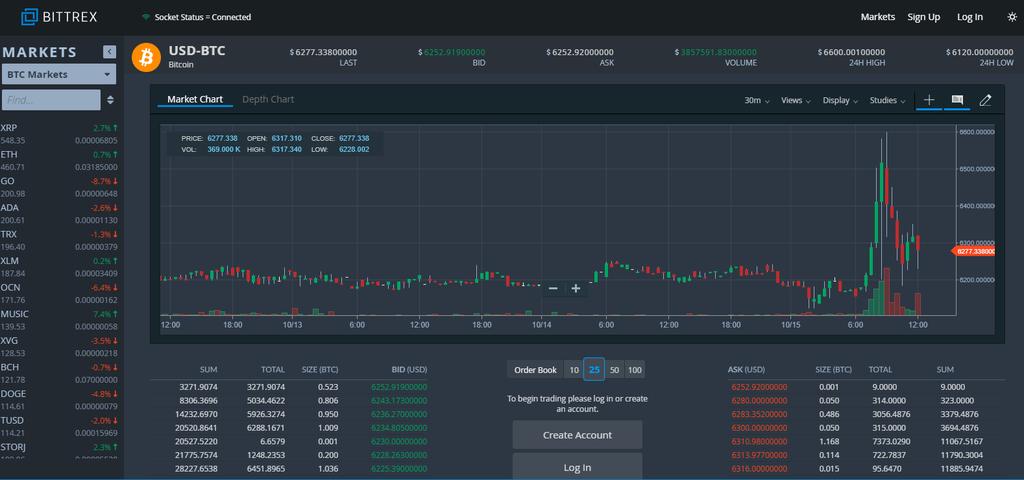Select the DOGE market row
The height and width of the screenshot is (480, 1024).
click(x=59, y=400)
